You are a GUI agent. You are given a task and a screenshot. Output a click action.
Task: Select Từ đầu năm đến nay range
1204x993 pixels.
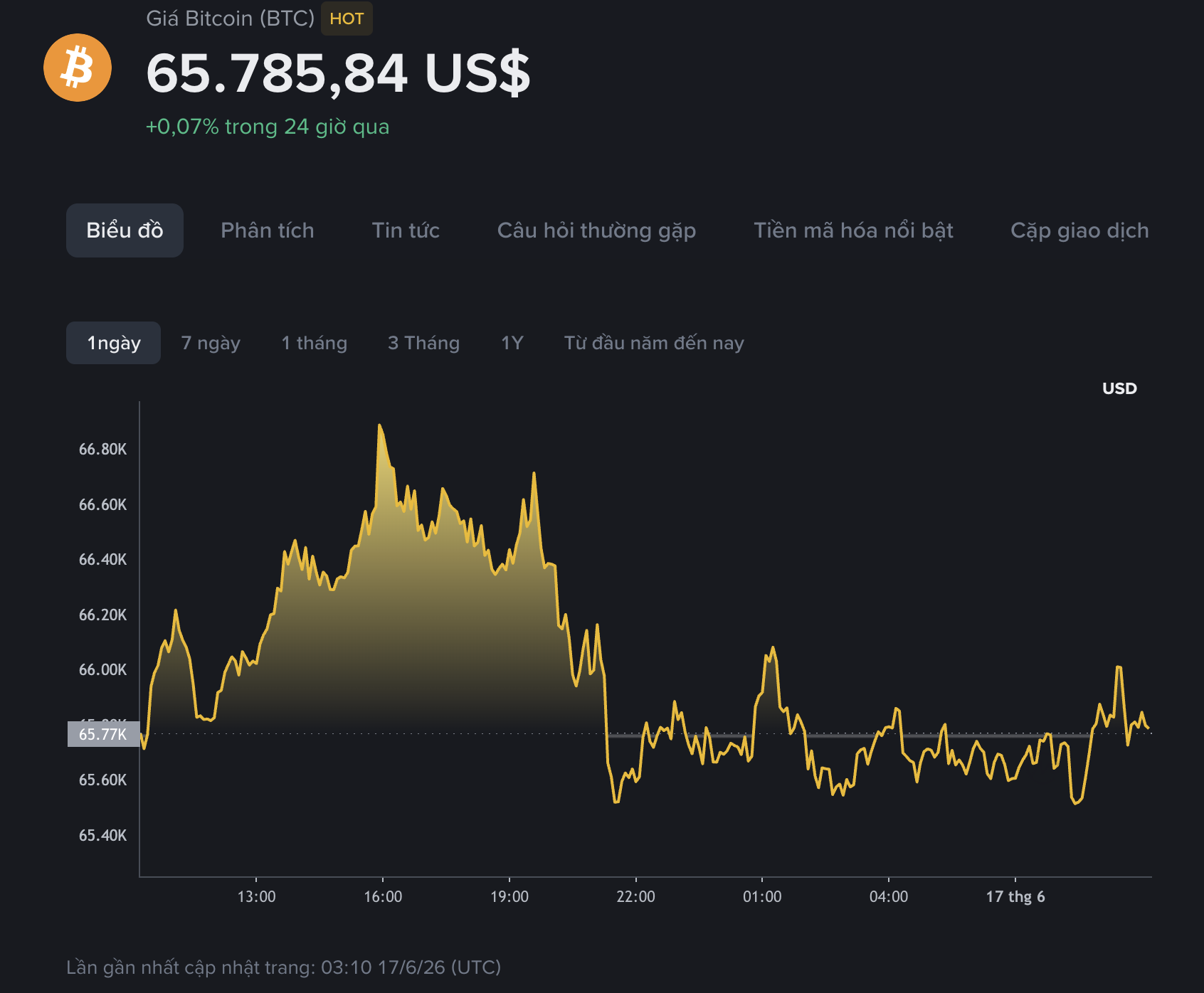click(654, 343)
